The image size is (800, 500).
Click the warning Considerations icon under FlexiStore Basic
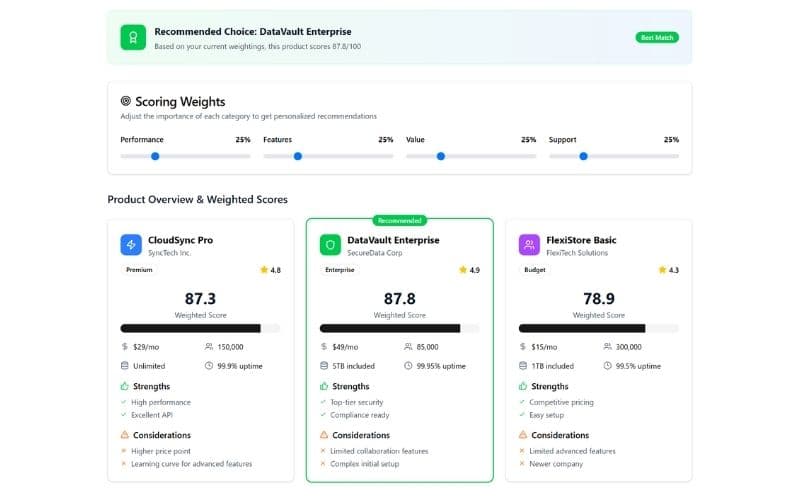(x=524, y=435)
